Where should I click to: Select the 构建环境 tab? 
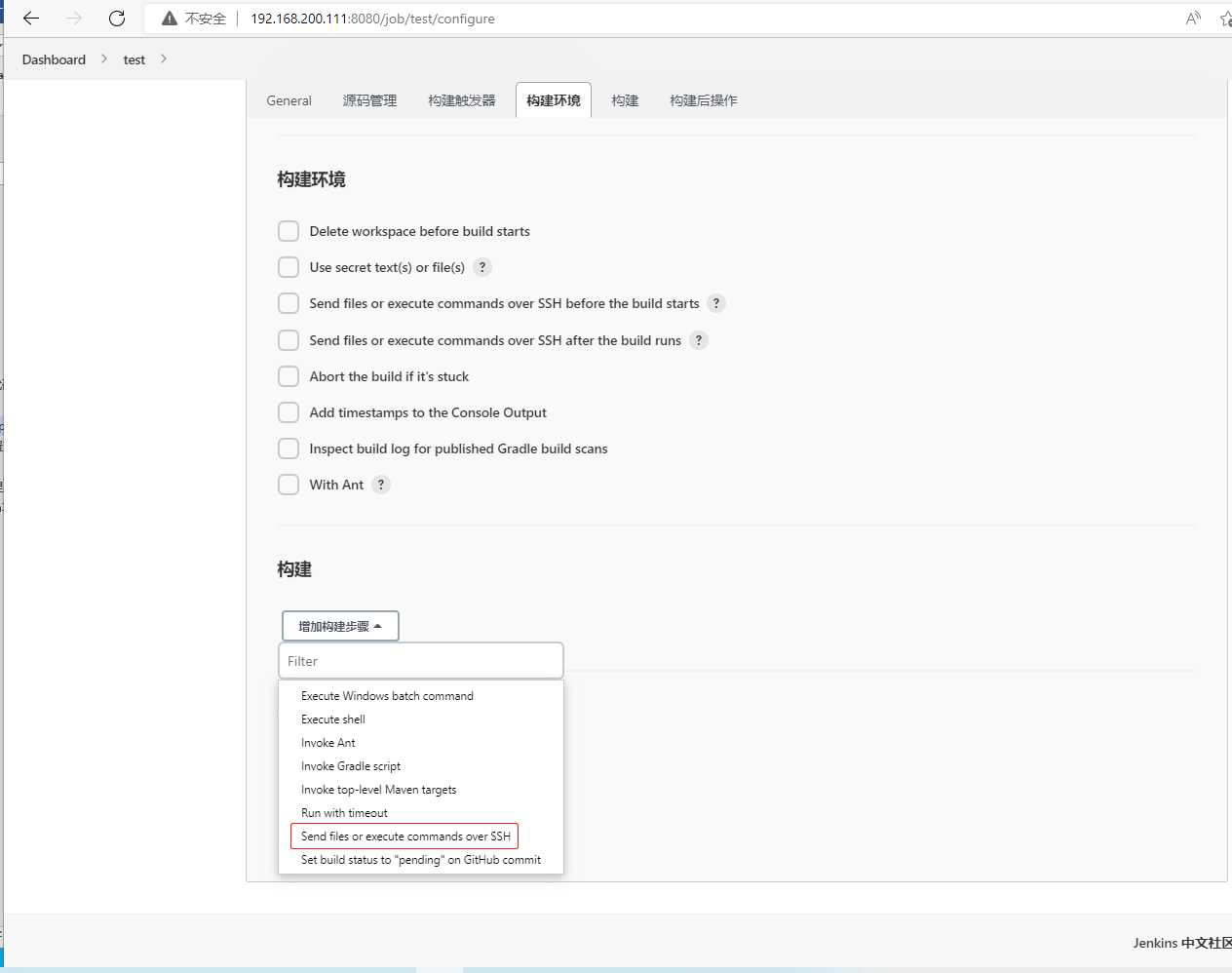[x=554, y=100]
